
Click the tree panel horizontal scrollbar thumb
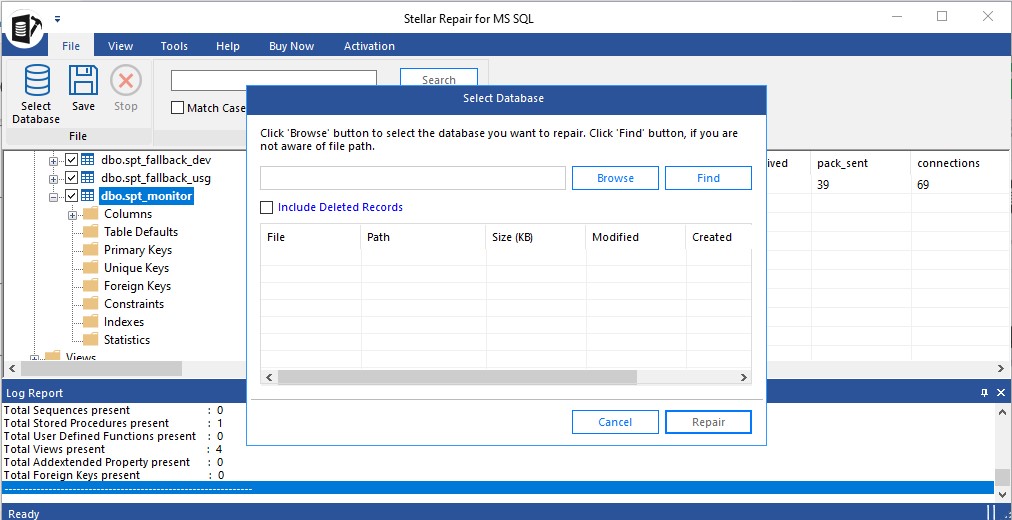tap(101, 368)
